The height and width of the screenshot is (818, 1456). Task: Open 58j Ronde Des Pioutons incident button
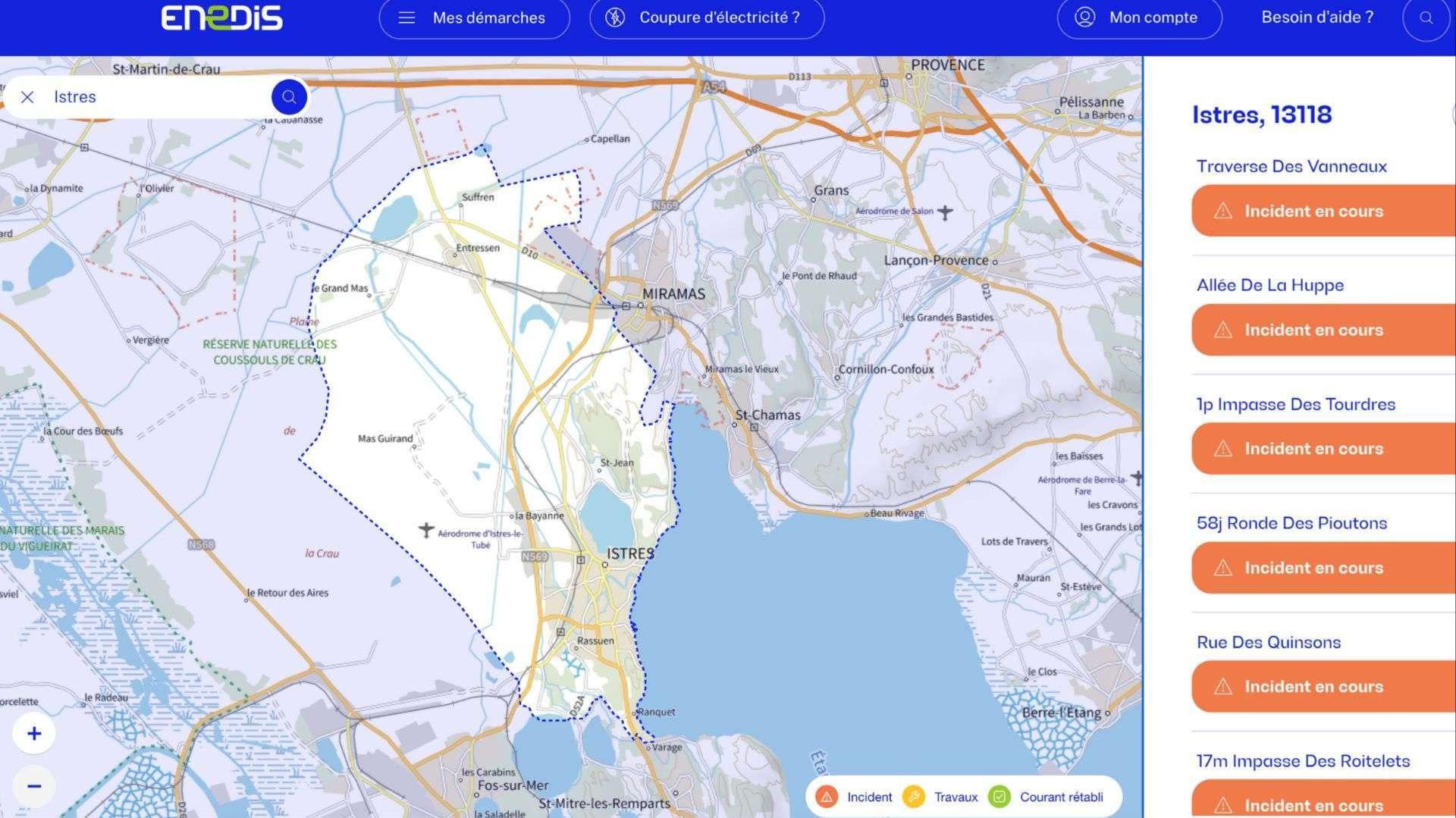tap(1323, 568)
